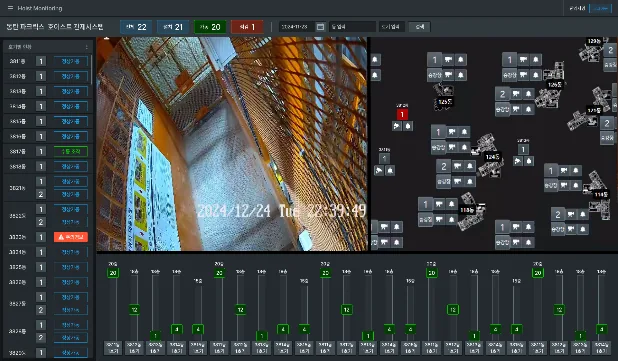Open camera for hoist 1 above building 126
Viewport: 618px width, 361px height.
pos(523,60)
